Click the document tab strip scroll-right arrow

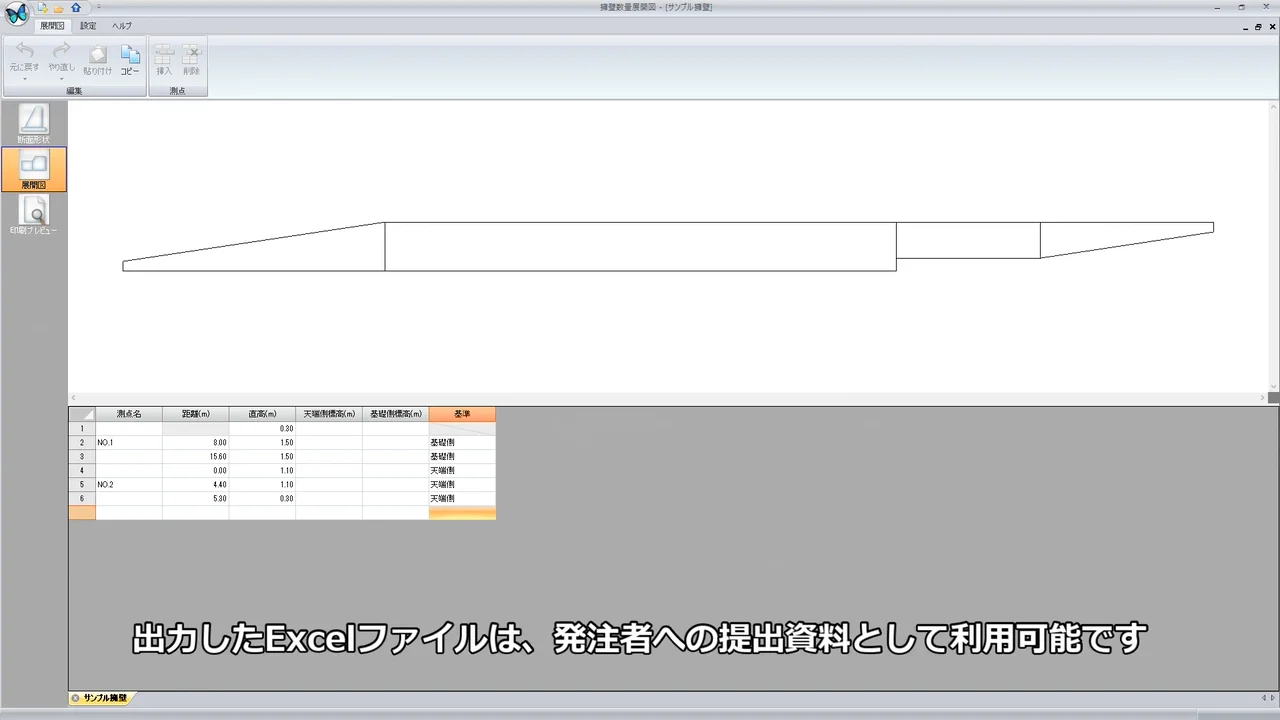[1272, 698]
